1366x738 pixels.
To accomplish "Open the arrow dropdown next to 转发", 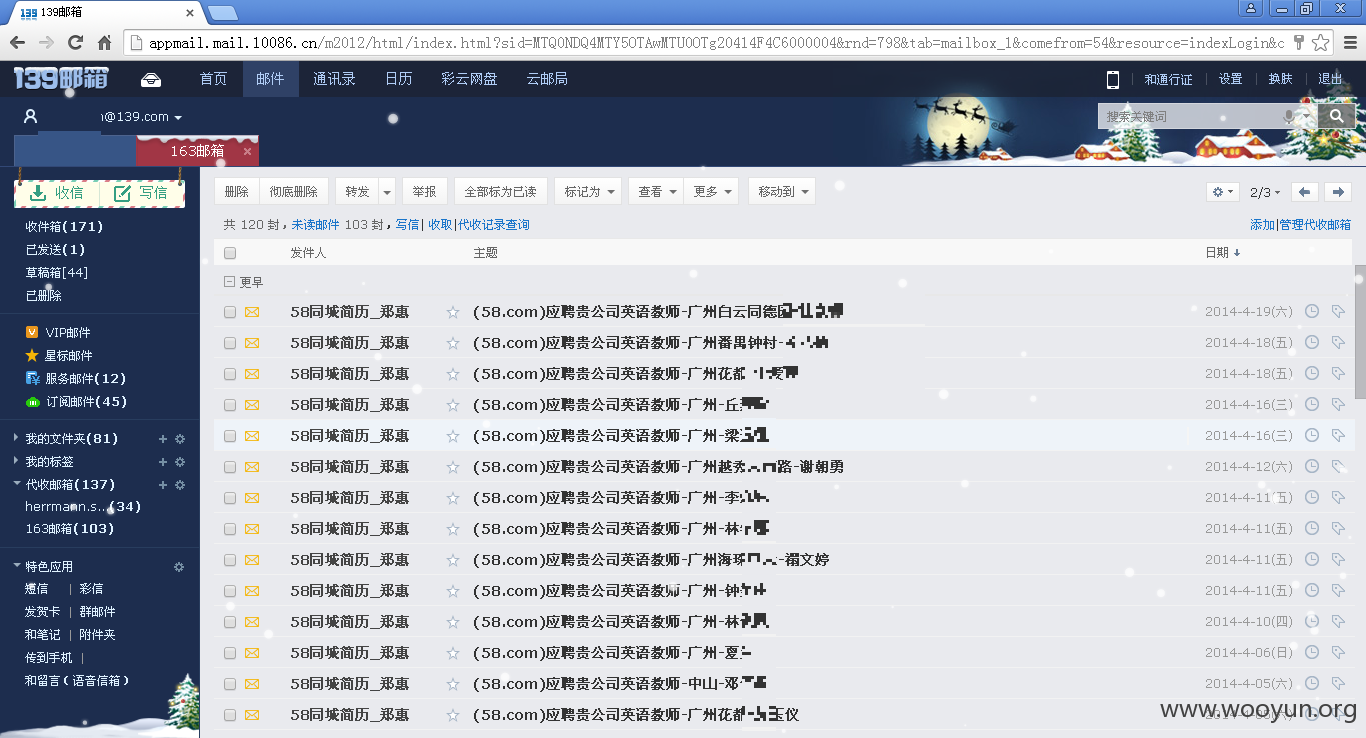I will (x=387, y=192).
